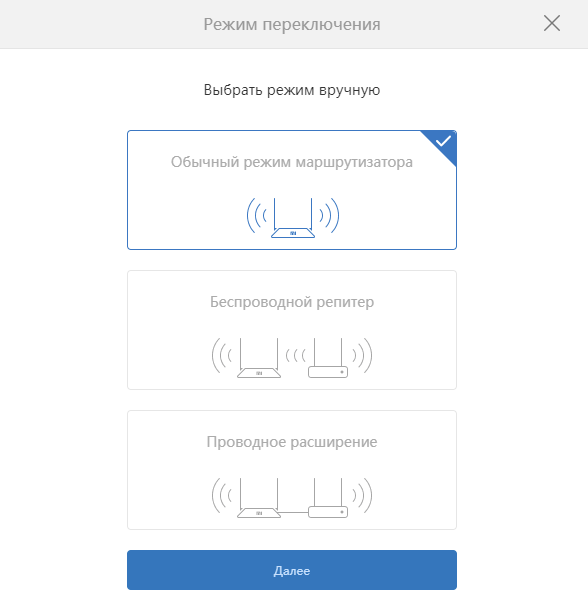
Task: Click right signal waves in wired extension card
Action: (362, 495)
